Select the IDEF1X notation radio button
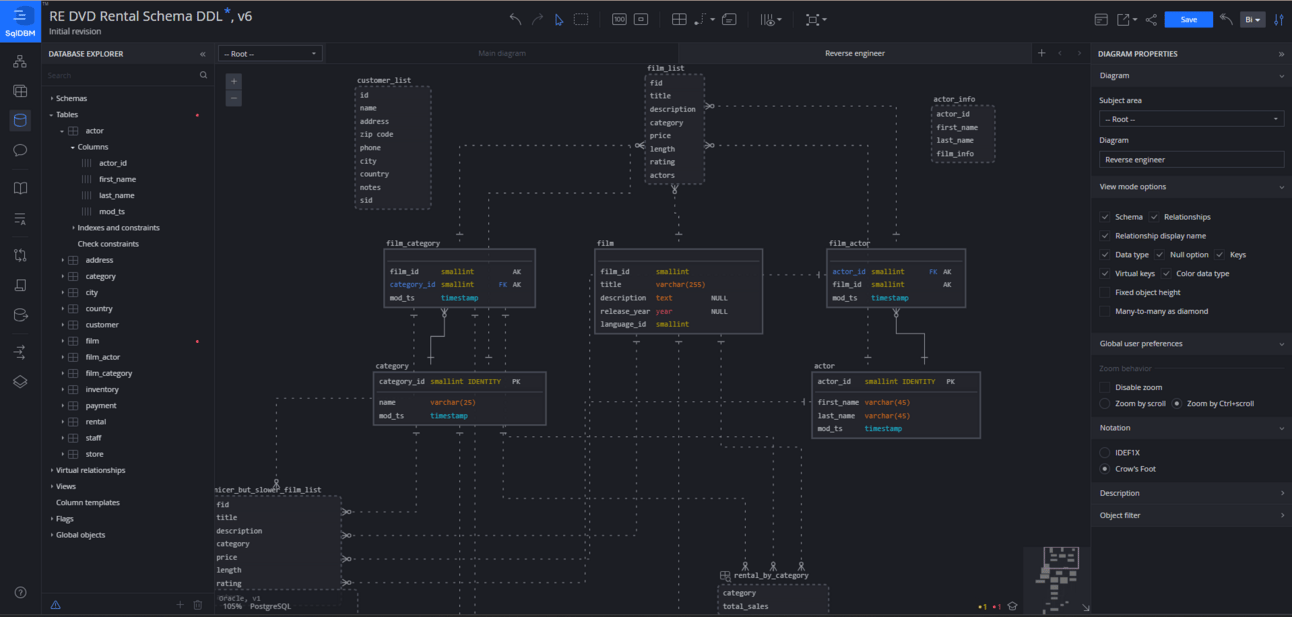 [x=1105, y=453]
